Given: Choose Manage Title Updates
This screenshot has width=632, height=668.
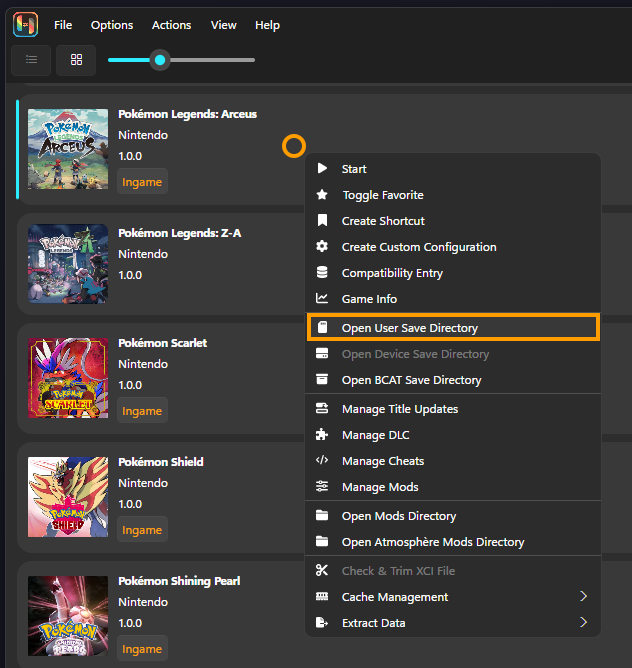Looking at the screenshot, I should tap(453, 409).
